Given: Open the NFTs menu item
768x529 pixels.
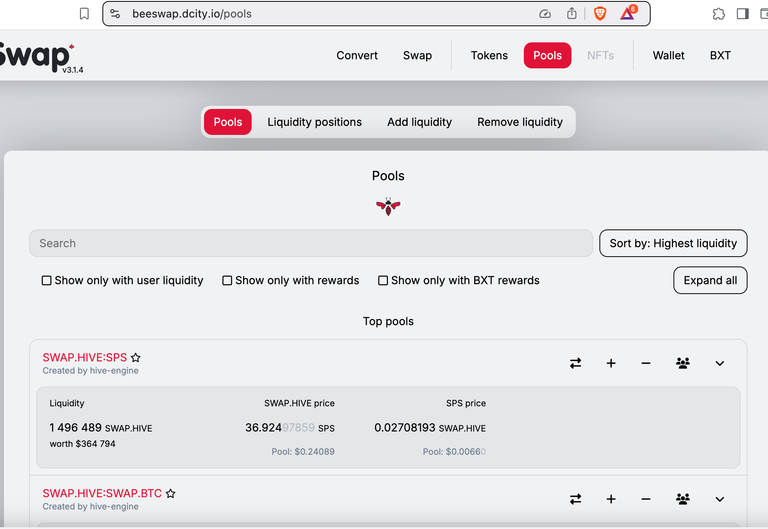Looking at the screenshot, I should (x=600, y=55).
